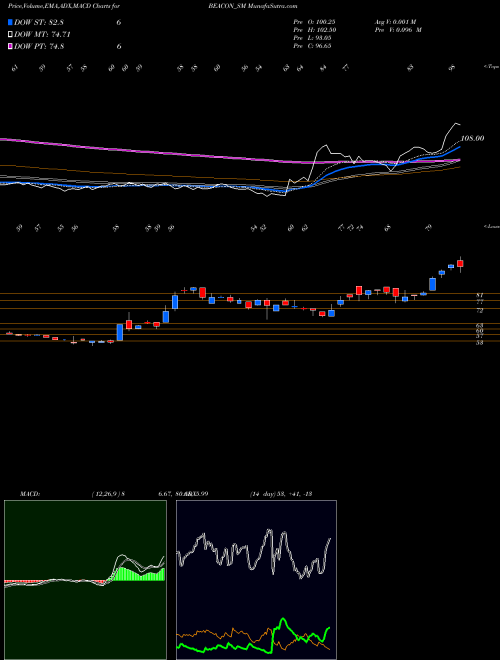The height and width of the screenshot is (660, 500).
Task: Click the 108.00 price label on EMA chart
Action: pos(472,138)
